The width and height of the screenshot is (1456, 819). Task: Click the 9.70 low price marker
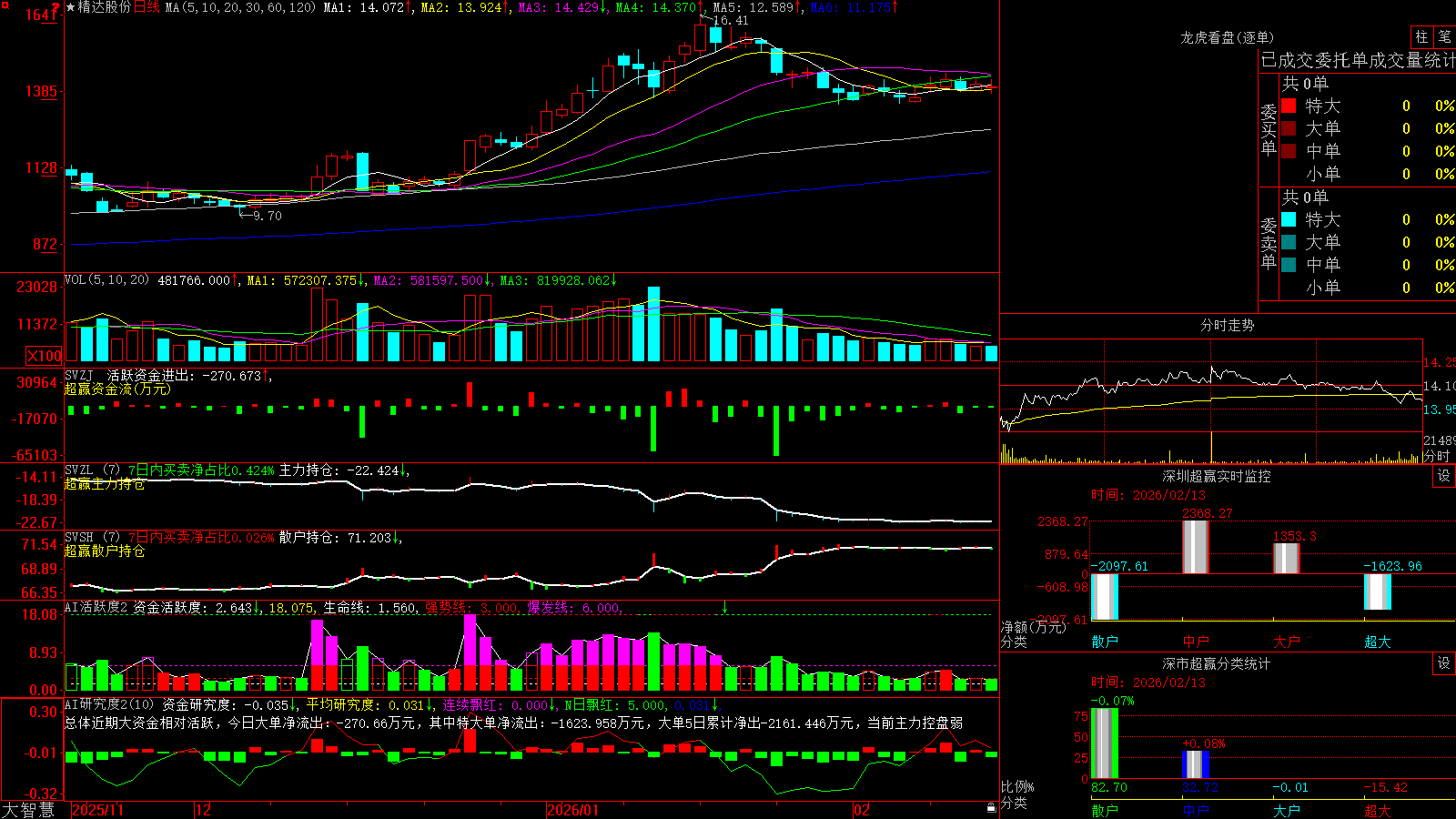coord(268,216)
